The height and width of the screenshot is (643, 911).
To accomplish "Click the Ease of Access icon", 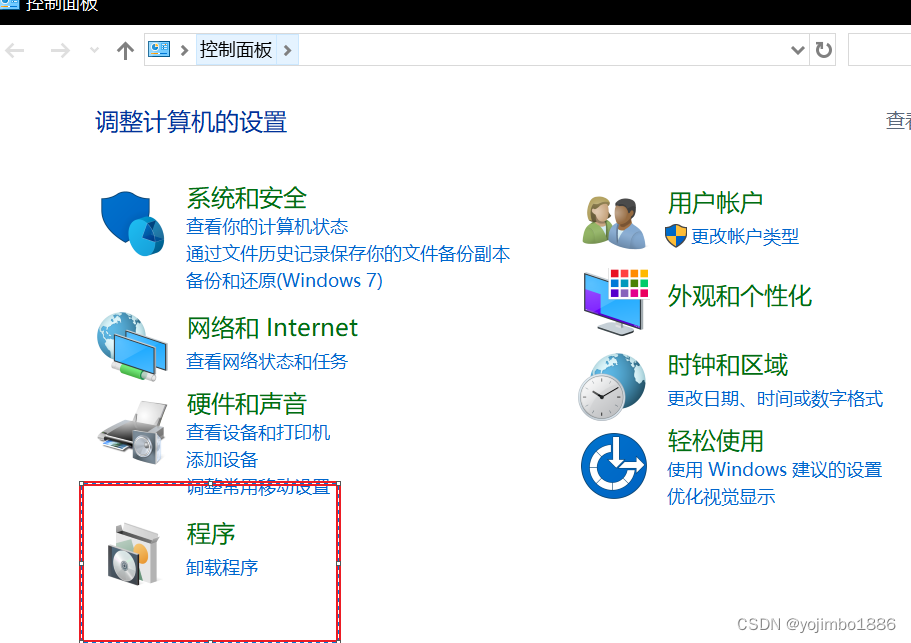I will 614,466.
